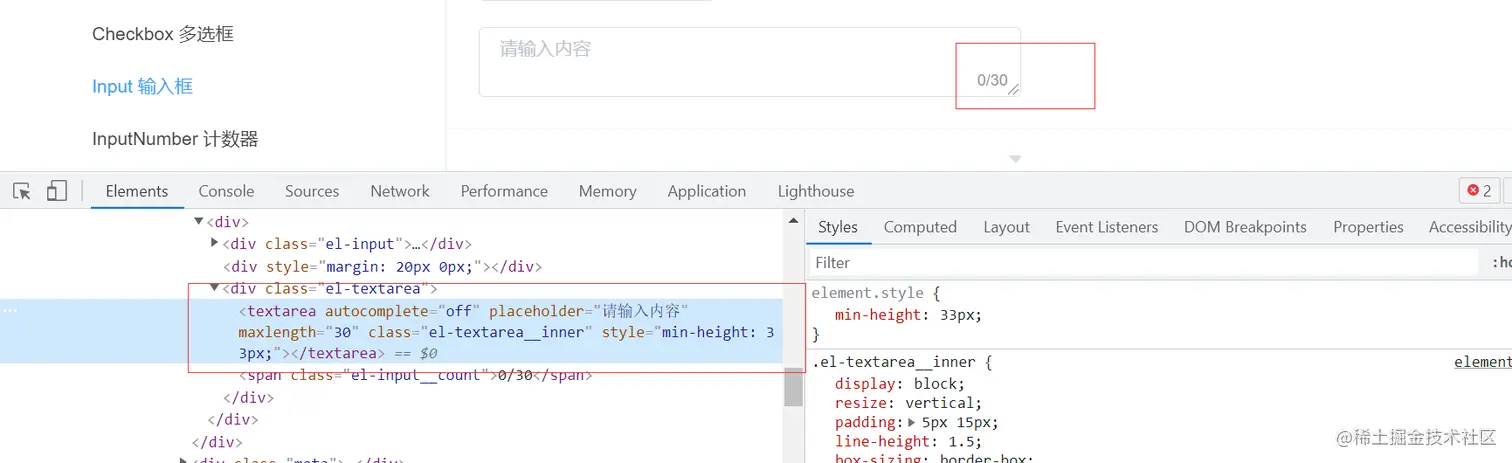Open the error count badge showing 2
The height and width of the screenshot is (463, 1512).
pos(1479,191)
